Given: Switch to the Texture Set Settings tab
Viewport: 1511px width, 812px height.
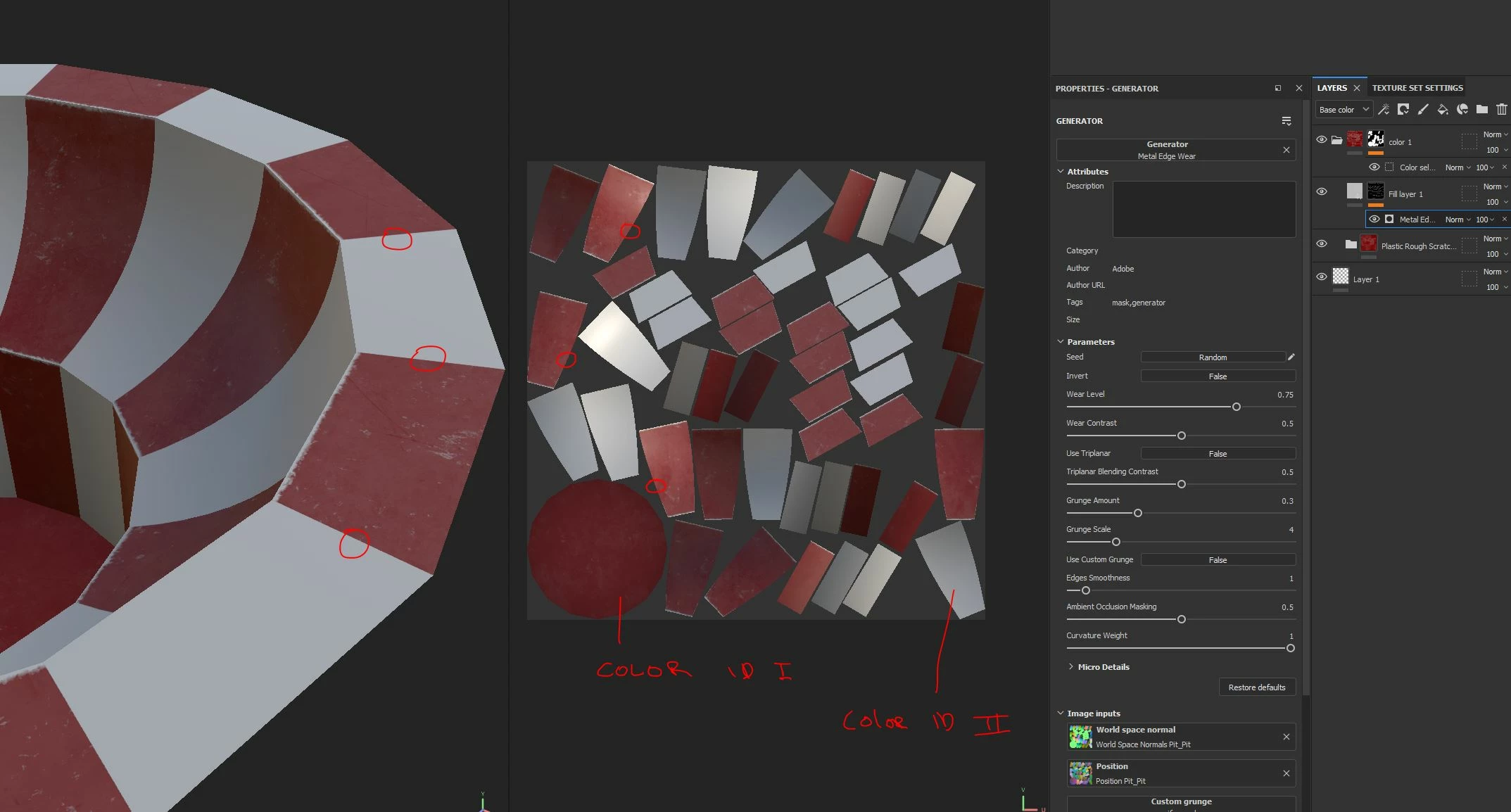Looking at the screenshot, I should coord(1417,88).
